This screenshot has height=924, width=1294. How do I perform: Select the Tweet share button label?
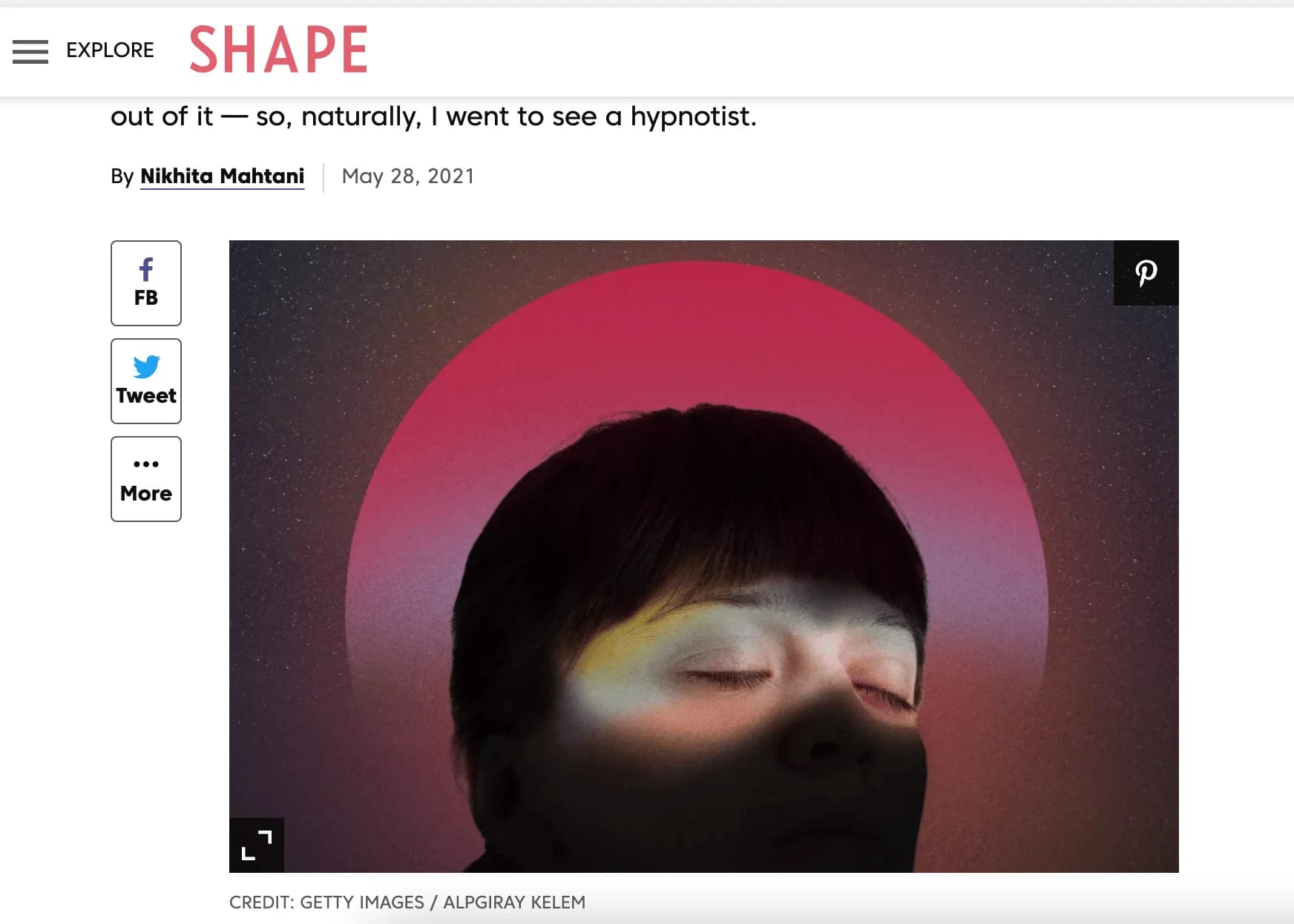pyautogui.click(x=146, y=396)
